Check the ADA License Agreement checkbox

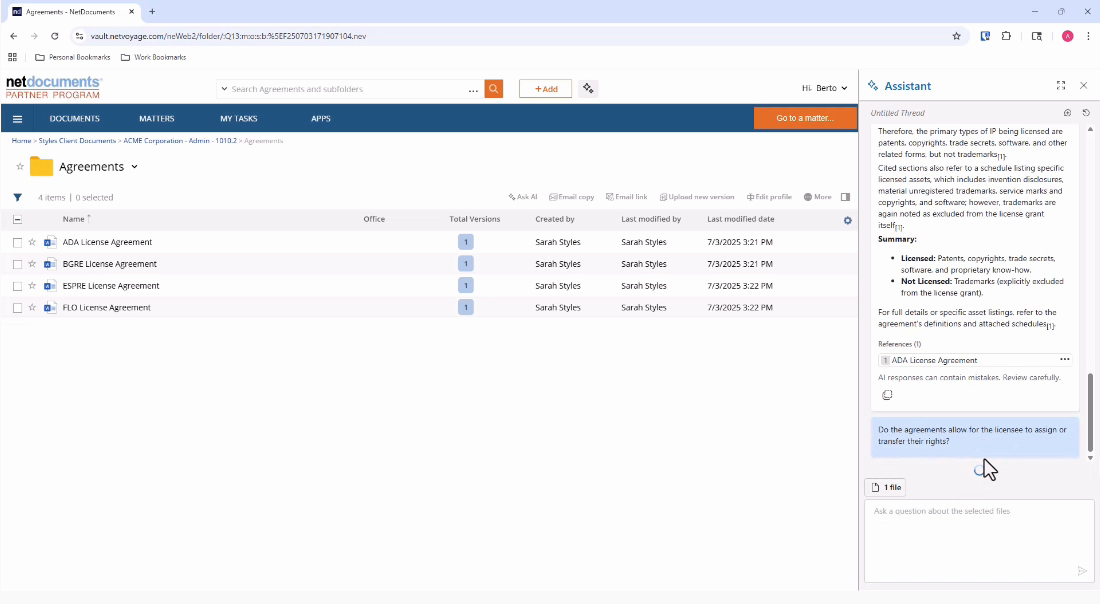click(18, 242)
